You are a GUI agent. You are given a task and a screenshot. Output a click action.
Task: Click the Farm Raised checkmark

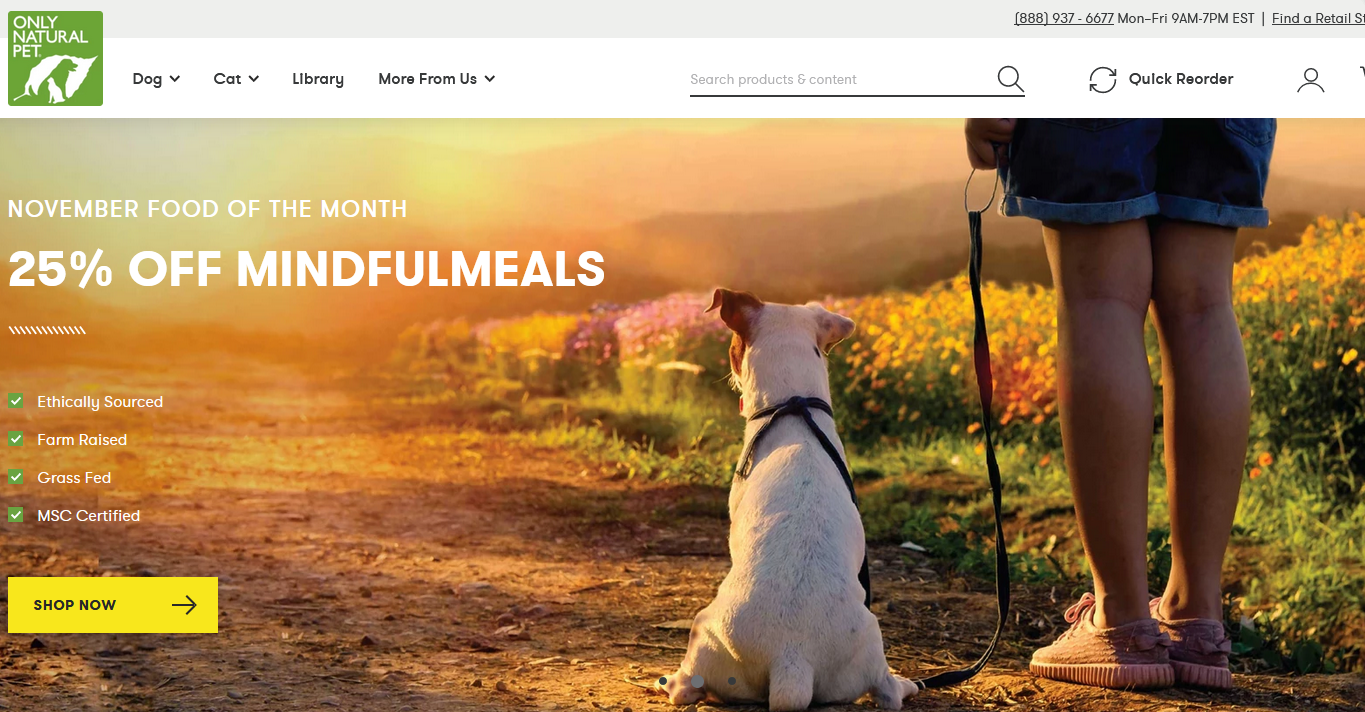[x=16, y=439]
